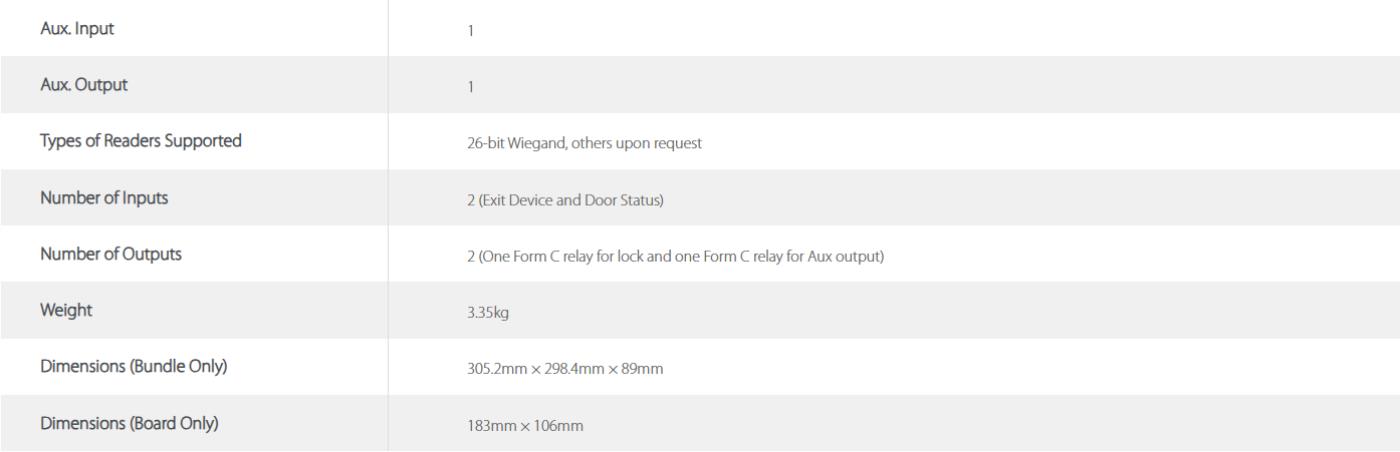Click the Number of Inputs label
Screen dimensions: 1400x452
[104, 197]
